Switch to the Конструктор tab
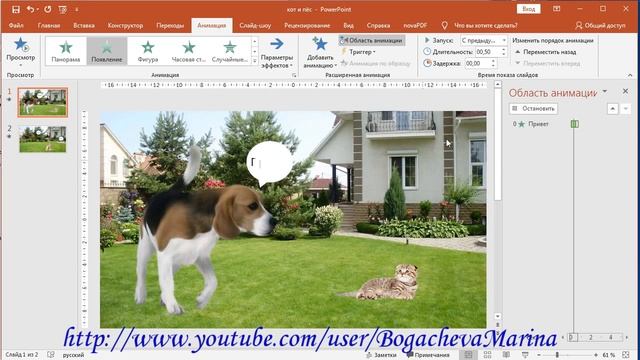The image size is (640, 360). click(125, 25)
